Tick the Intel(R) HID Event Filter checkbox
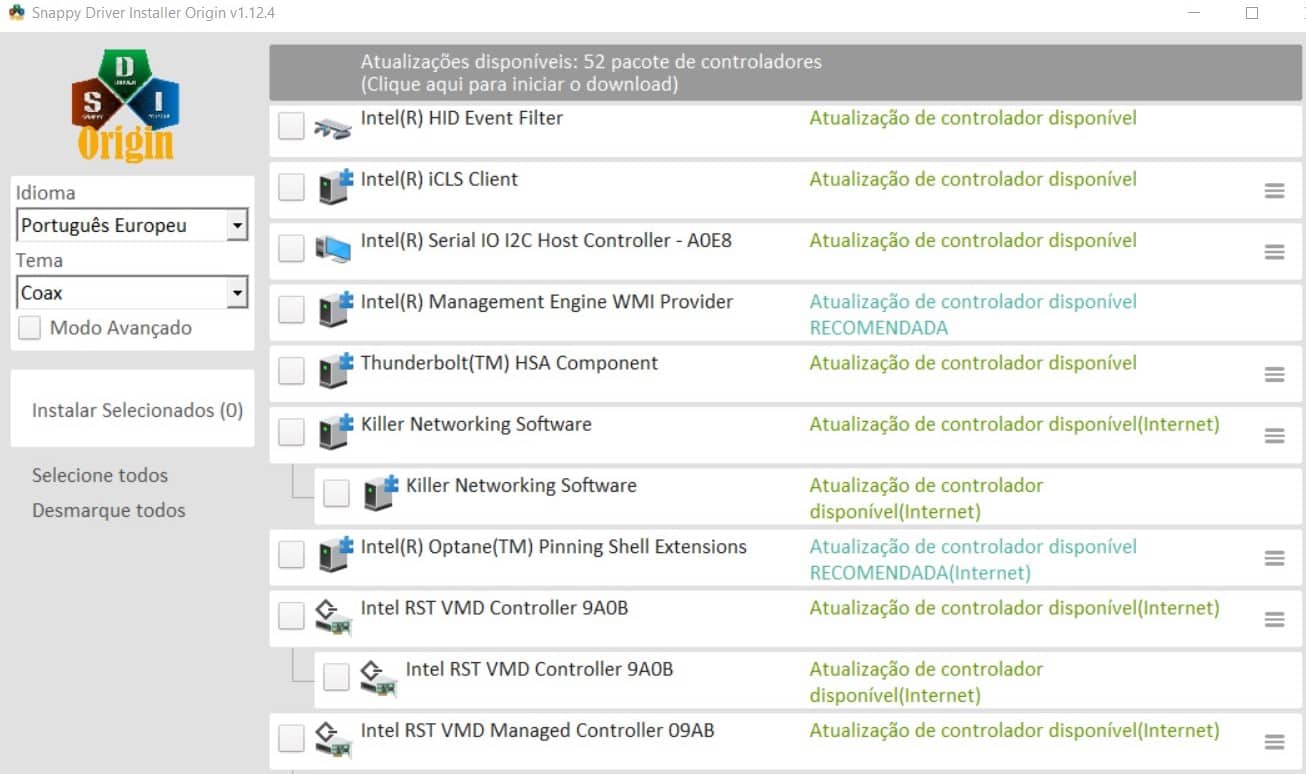The height and width of the screenshot is (774, 1306). [x=291, y=126]
